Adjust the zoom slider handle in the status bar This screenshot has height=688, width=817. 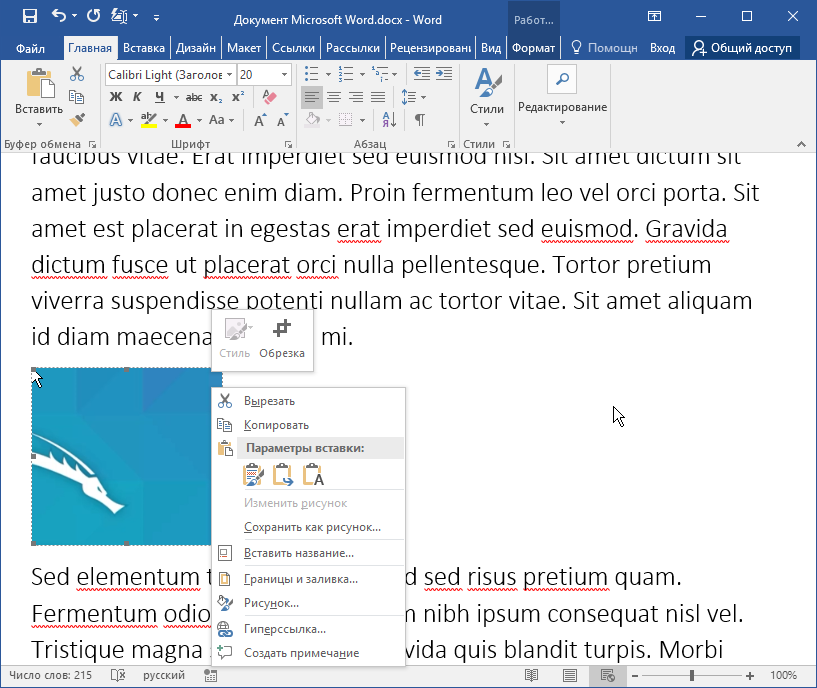tap(692, 675)
